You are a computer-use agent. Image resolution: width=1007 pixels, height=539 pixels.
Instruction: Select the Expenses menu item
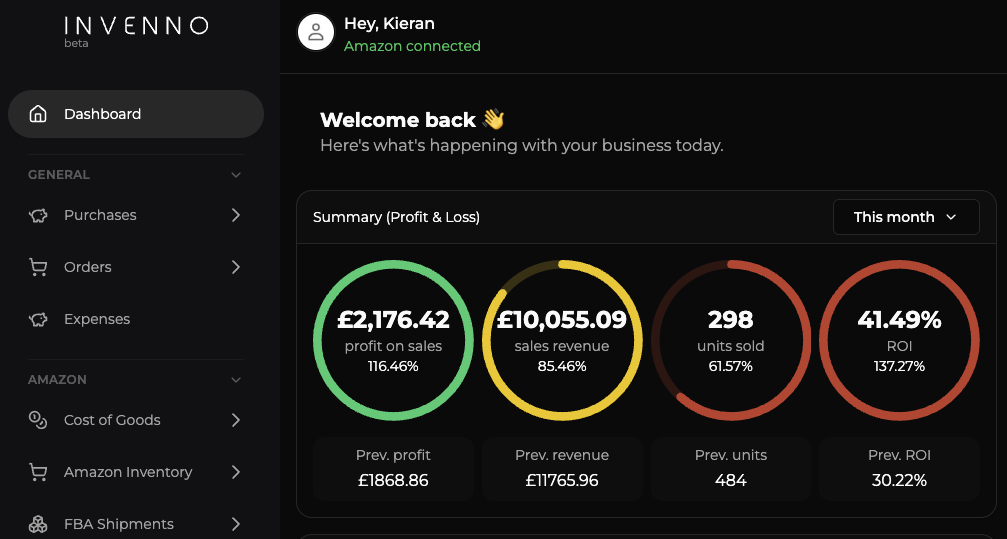click(x=97, y=319)
